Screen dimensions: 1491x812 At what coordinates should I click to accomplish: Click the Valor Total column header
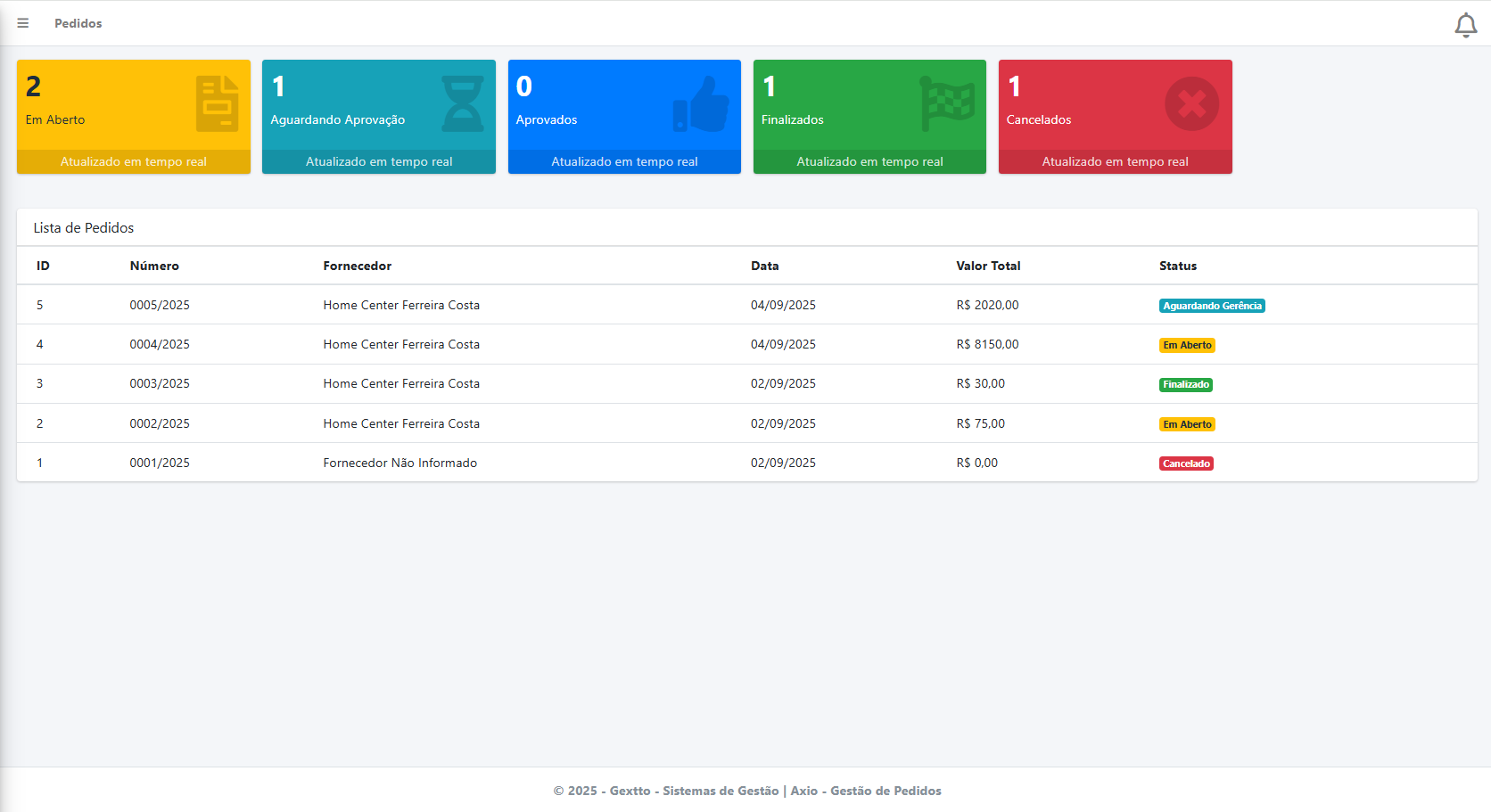988,266
